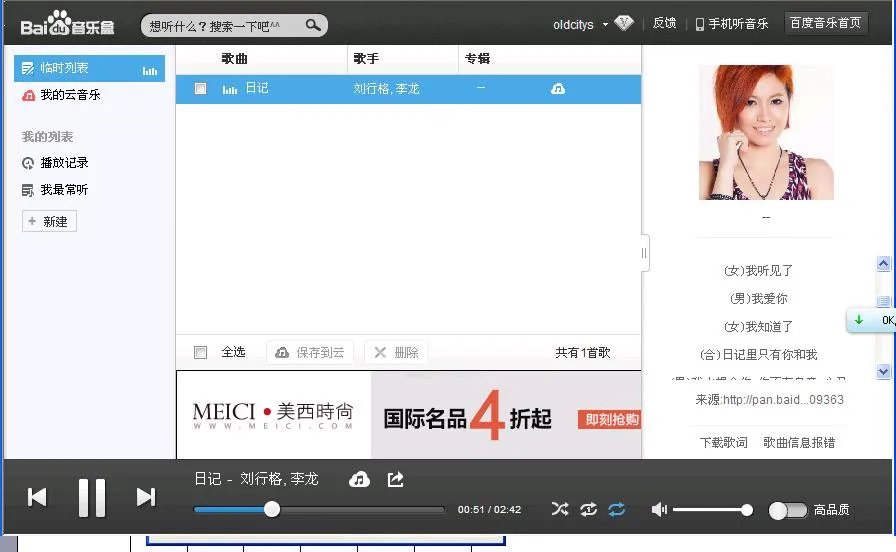Open 我最常听 most played list
896x552 pixels.
point(55,190)
